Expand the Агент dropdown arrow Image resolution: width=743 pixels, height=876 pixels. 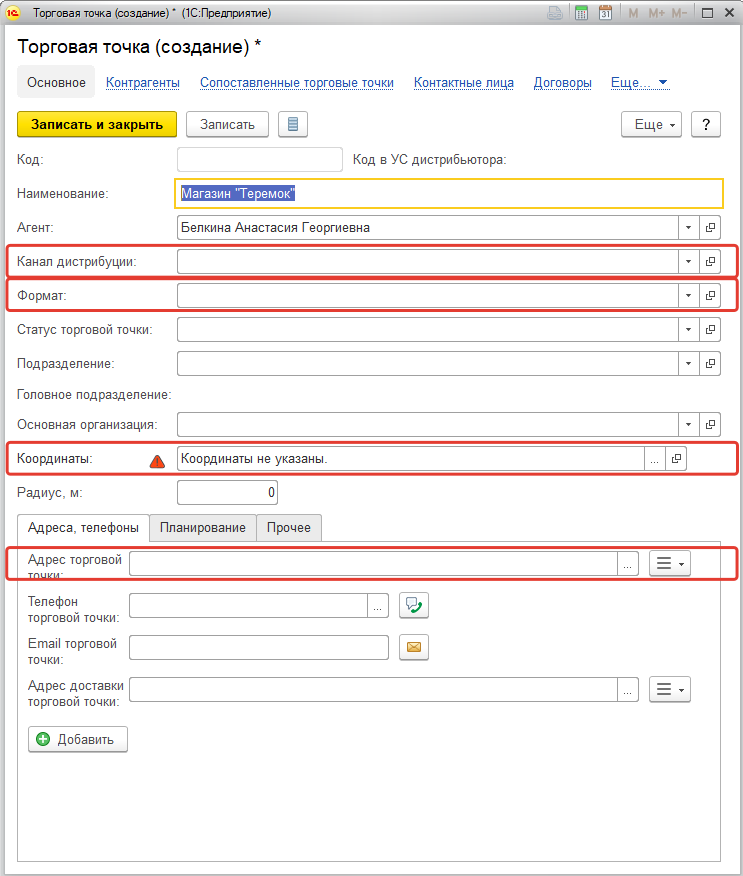(689, 227)
